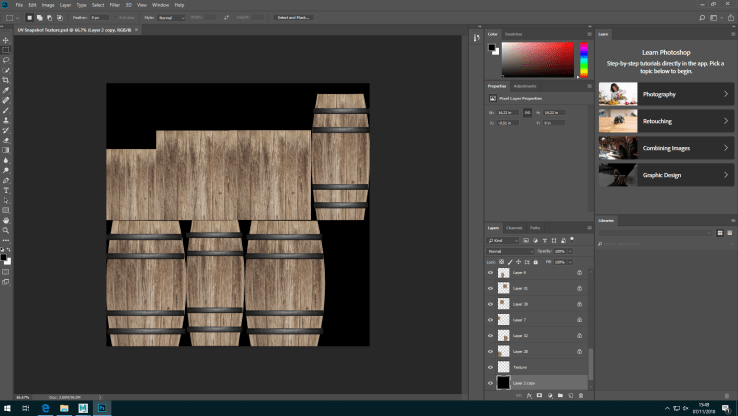738x416 pixels.
Task: Select the Hand tool
Action: (x=6, y=220)
